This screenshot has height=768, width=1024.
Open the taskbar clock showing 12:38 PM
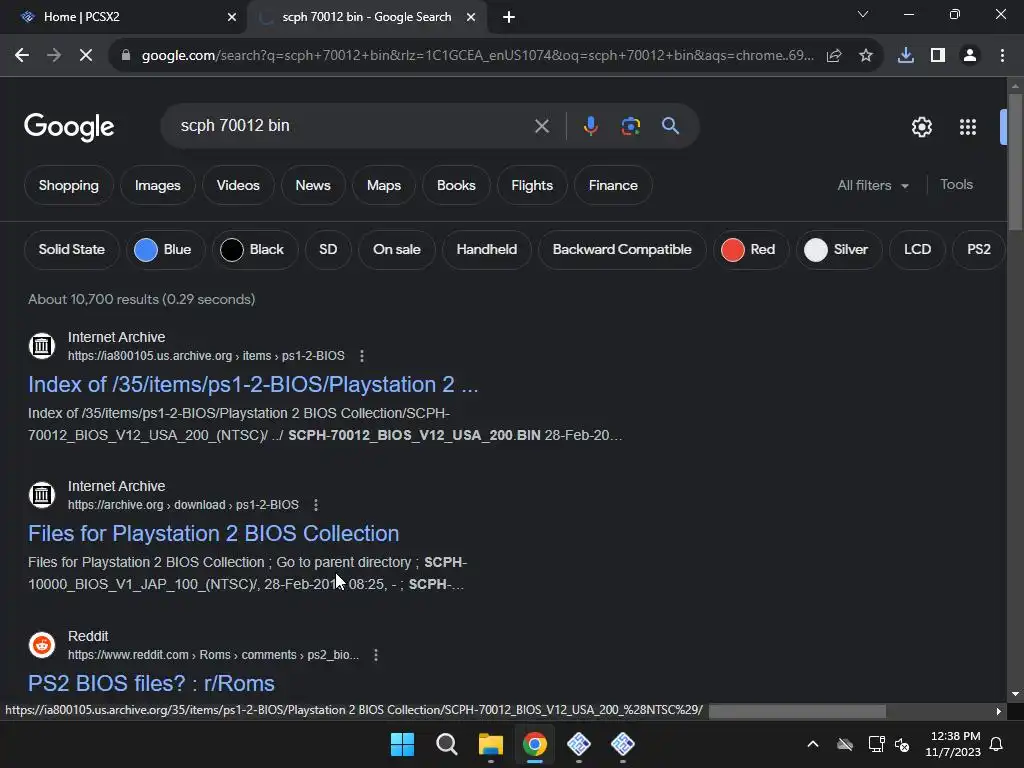954,744
